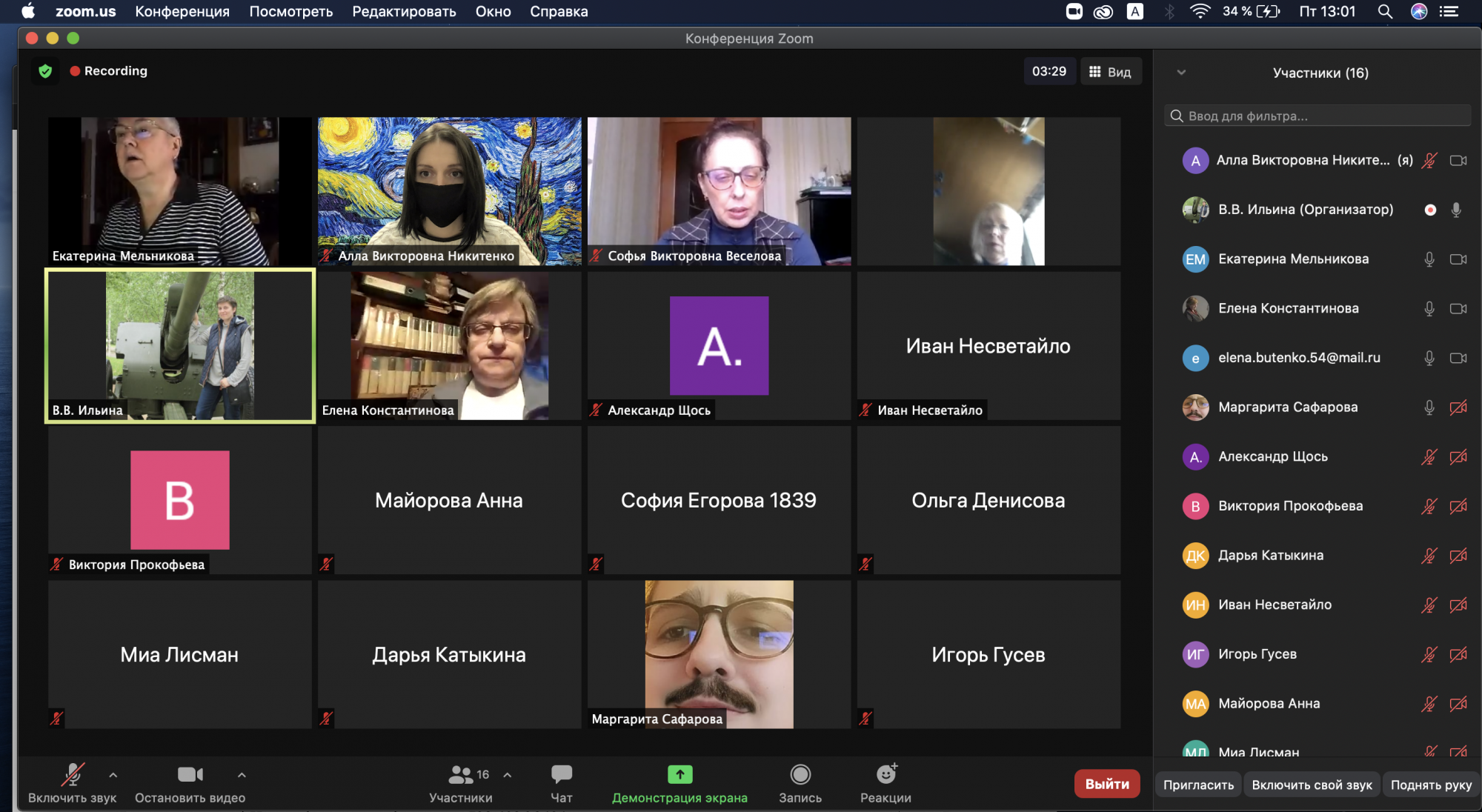Viewport: 1482px width, 812px height.
Task: Click participant row Иван Несветайло in list
Action: tap(1317, 605)
